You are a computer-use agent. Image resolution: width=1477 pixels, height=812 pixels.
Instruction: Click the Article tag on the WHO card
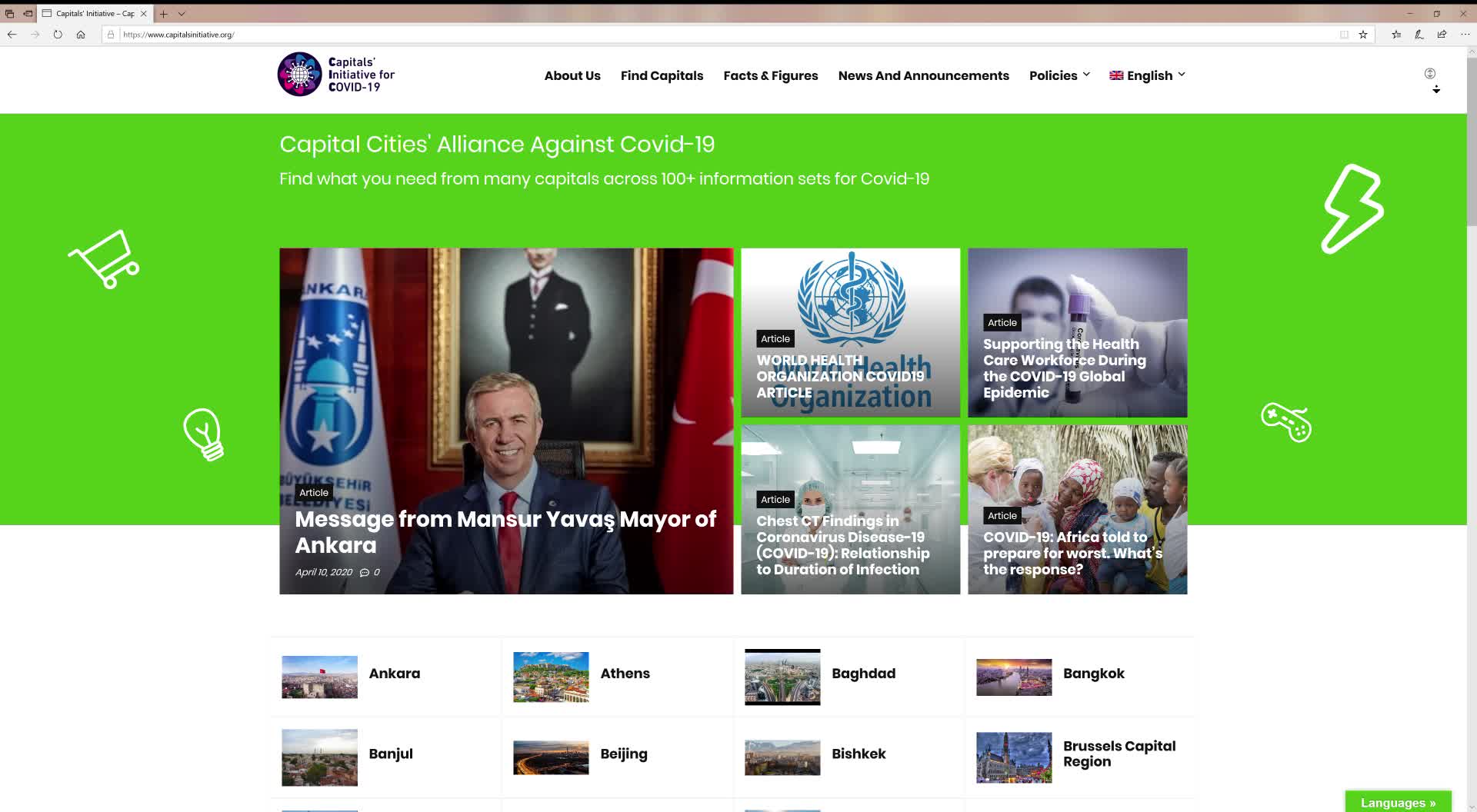[775, 339]
